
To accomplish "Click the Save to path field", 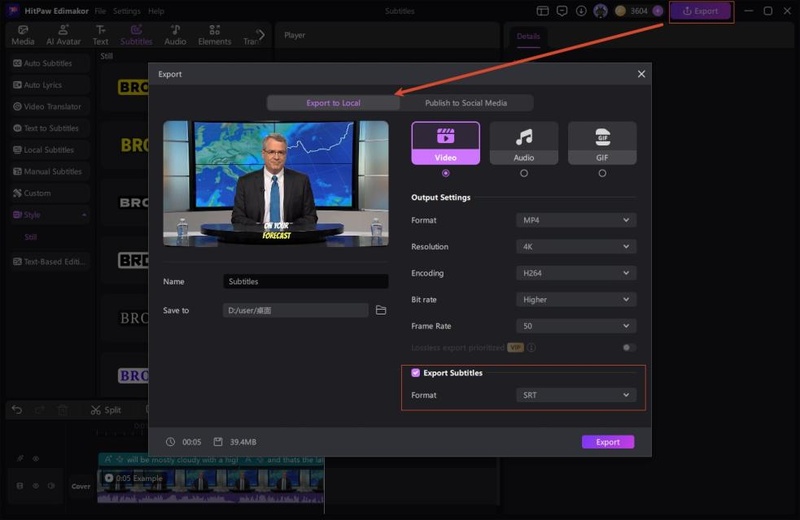I will pyautogui.click(x=295, y=310).
